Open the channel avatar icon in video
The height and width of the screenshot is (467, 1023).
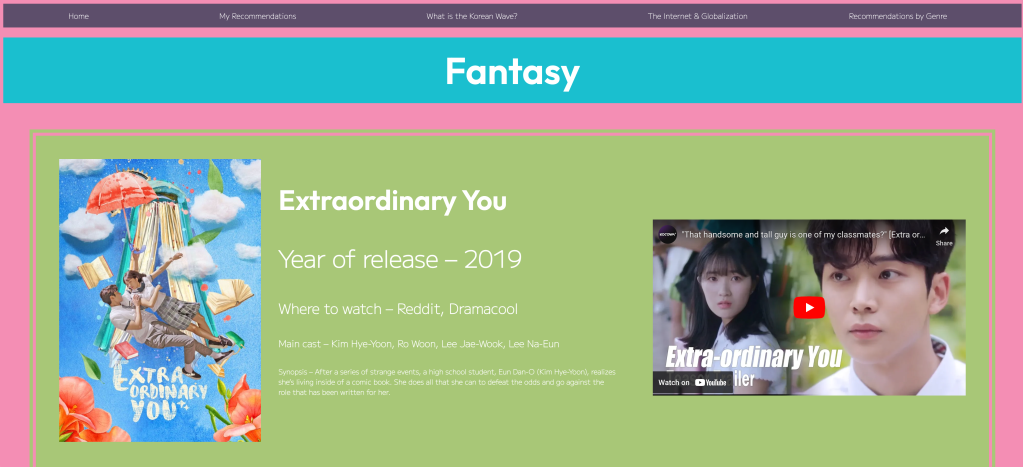668,236
